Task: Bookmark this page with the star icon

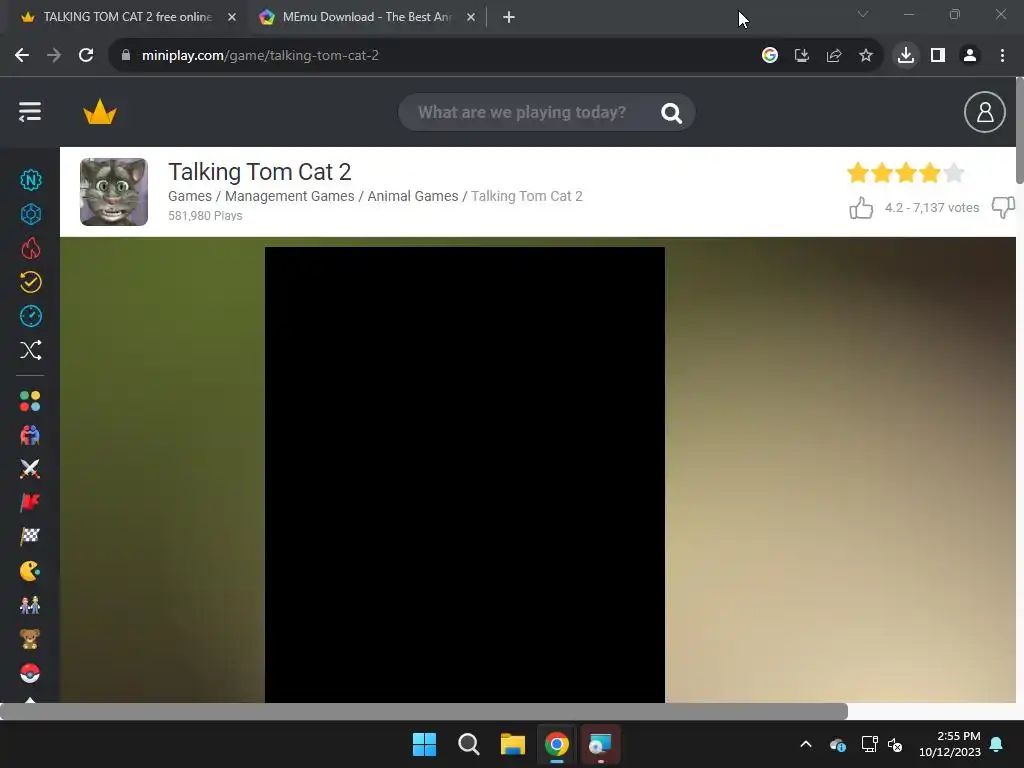Action: point(866,56)
